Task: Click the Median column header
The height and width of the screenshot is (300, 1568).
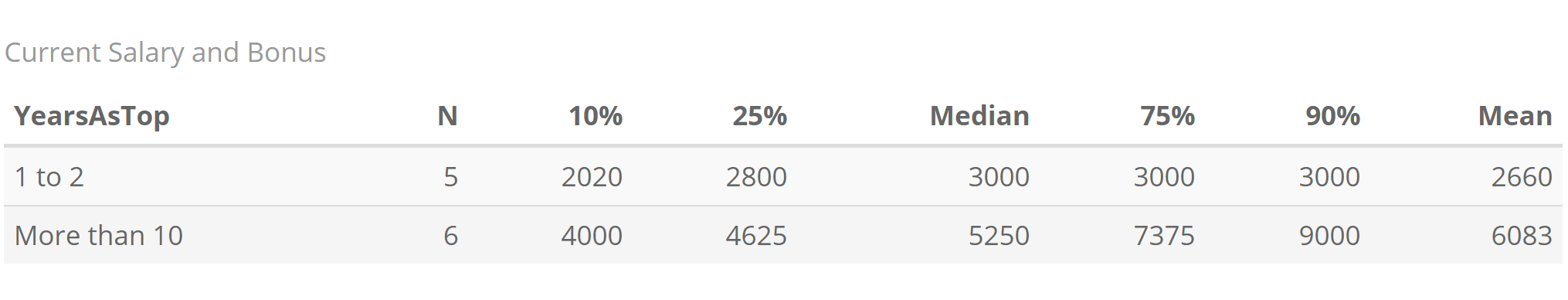Action: coord(979,116)
